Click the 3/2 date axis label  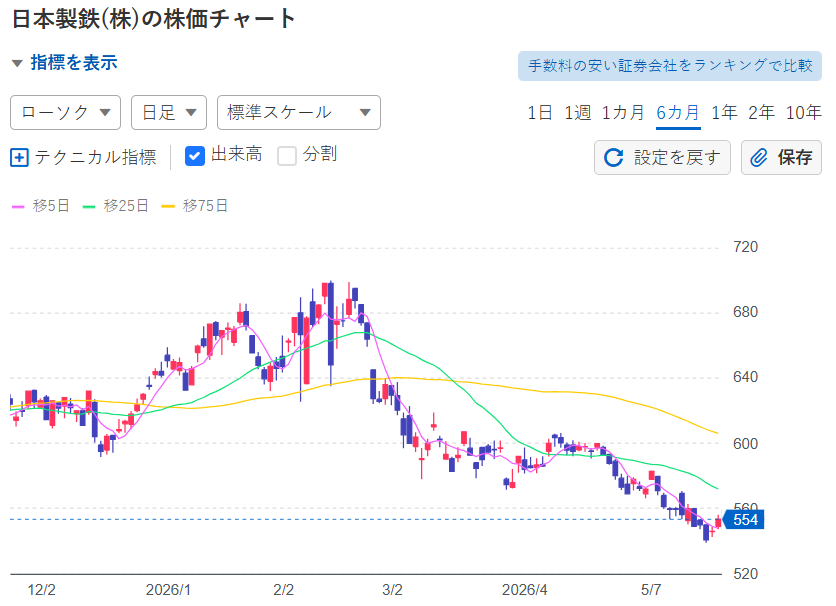392,590
